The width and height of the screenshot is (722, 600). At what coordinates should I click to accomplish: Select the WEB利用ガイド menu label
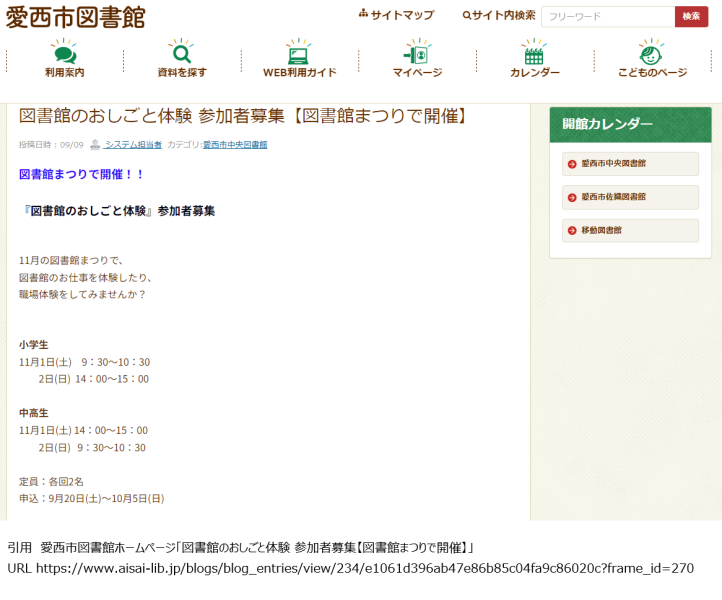(x=299, y=73)
